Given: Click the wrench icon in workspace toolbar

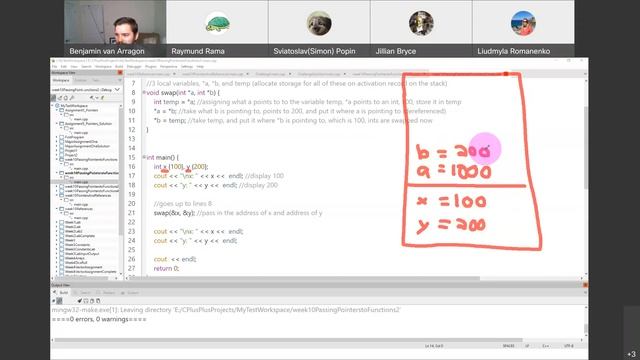Looking at the screenshot, I should 72,98.
